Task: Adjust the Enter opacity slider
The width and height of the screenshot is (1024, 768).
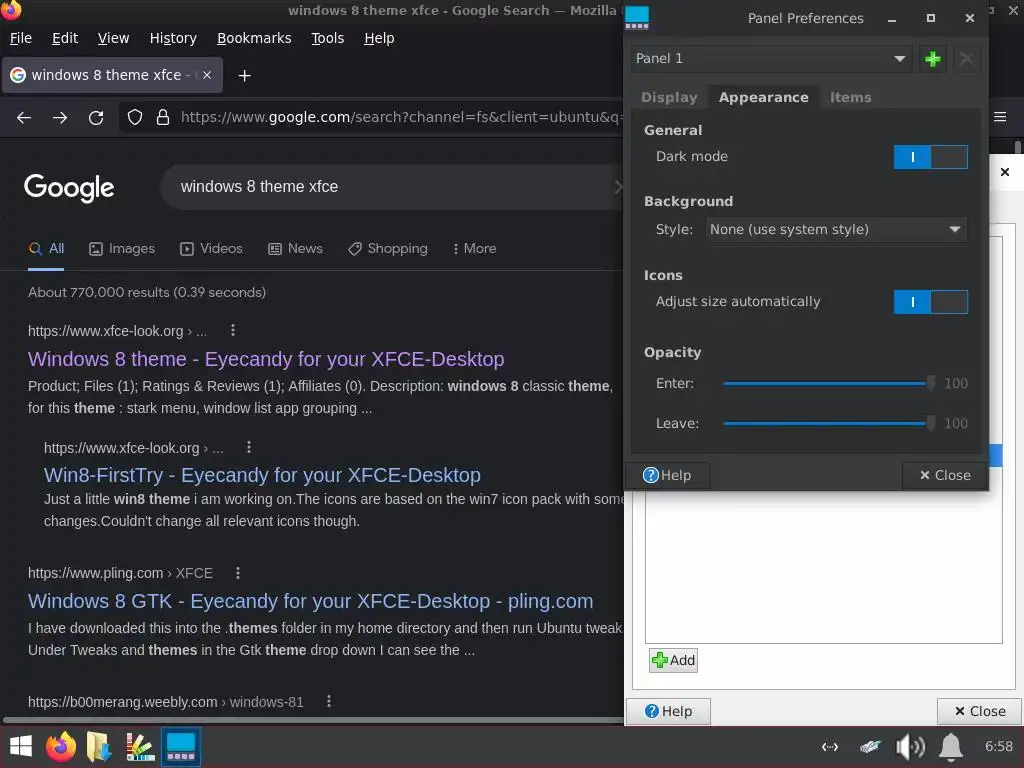Action: (x=829, y=383)
